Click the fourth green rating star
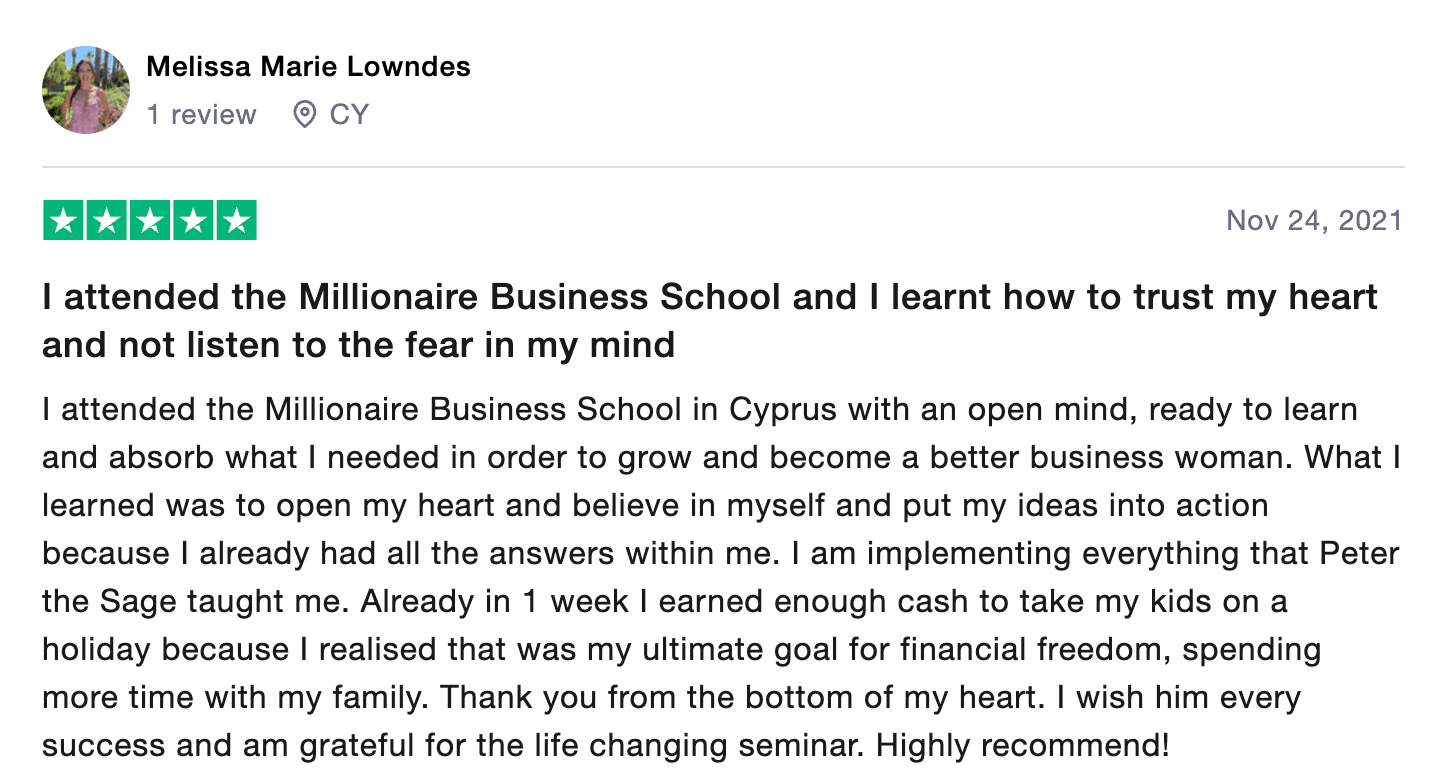1450x784 pixels. coord(193,221)
